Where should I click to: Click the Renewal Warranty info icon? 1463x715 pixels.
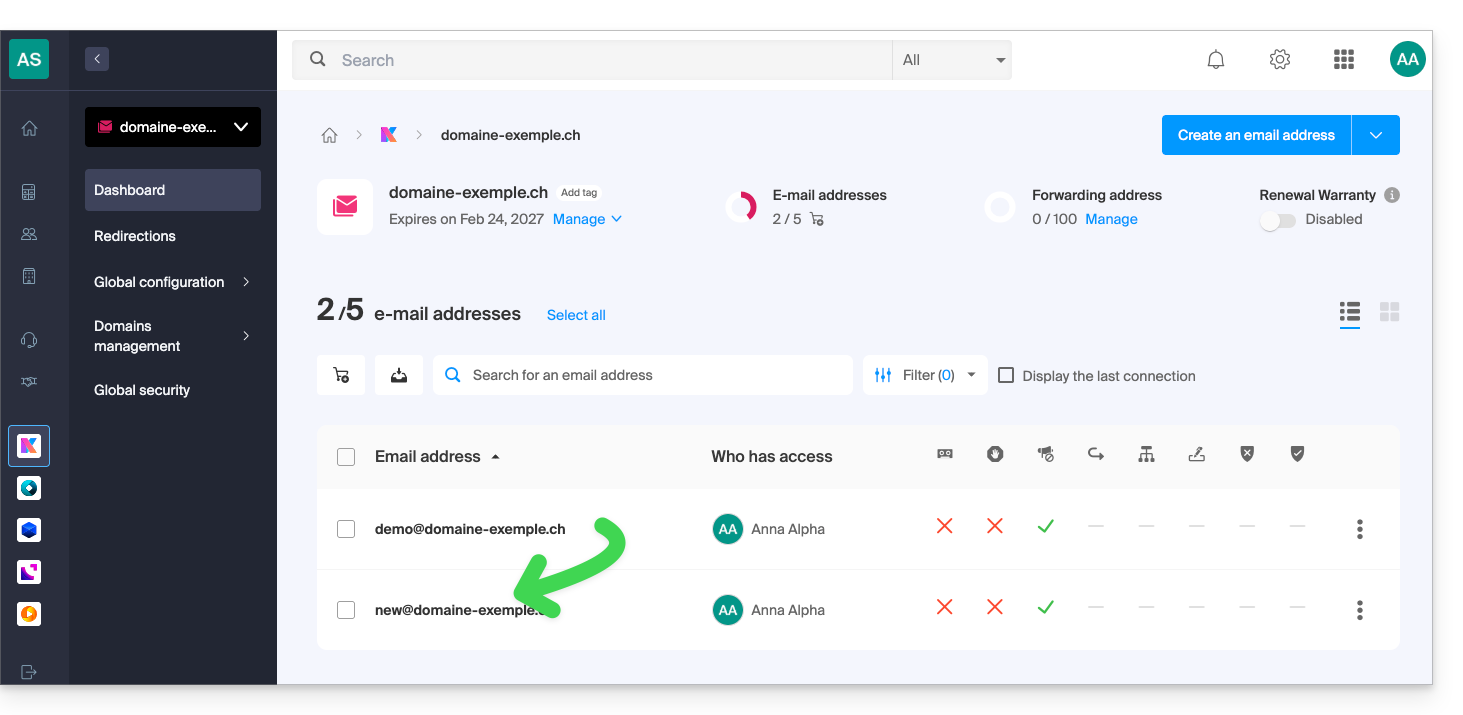coord(1392,195)
